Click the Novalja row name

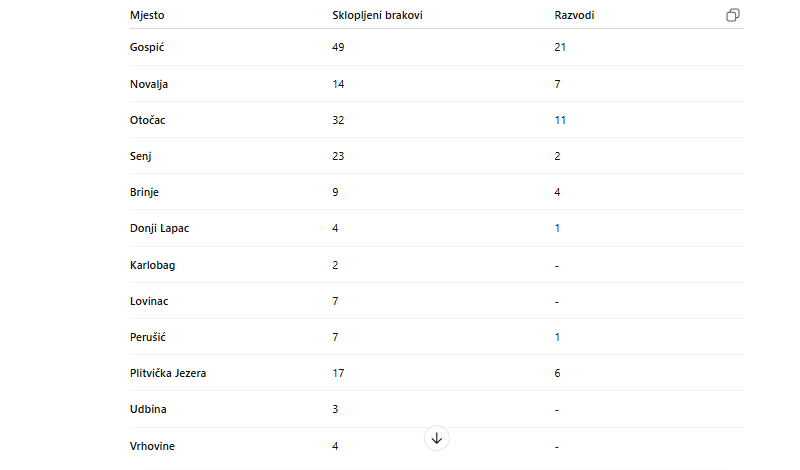pyautogui.click(x=148, y=84)
